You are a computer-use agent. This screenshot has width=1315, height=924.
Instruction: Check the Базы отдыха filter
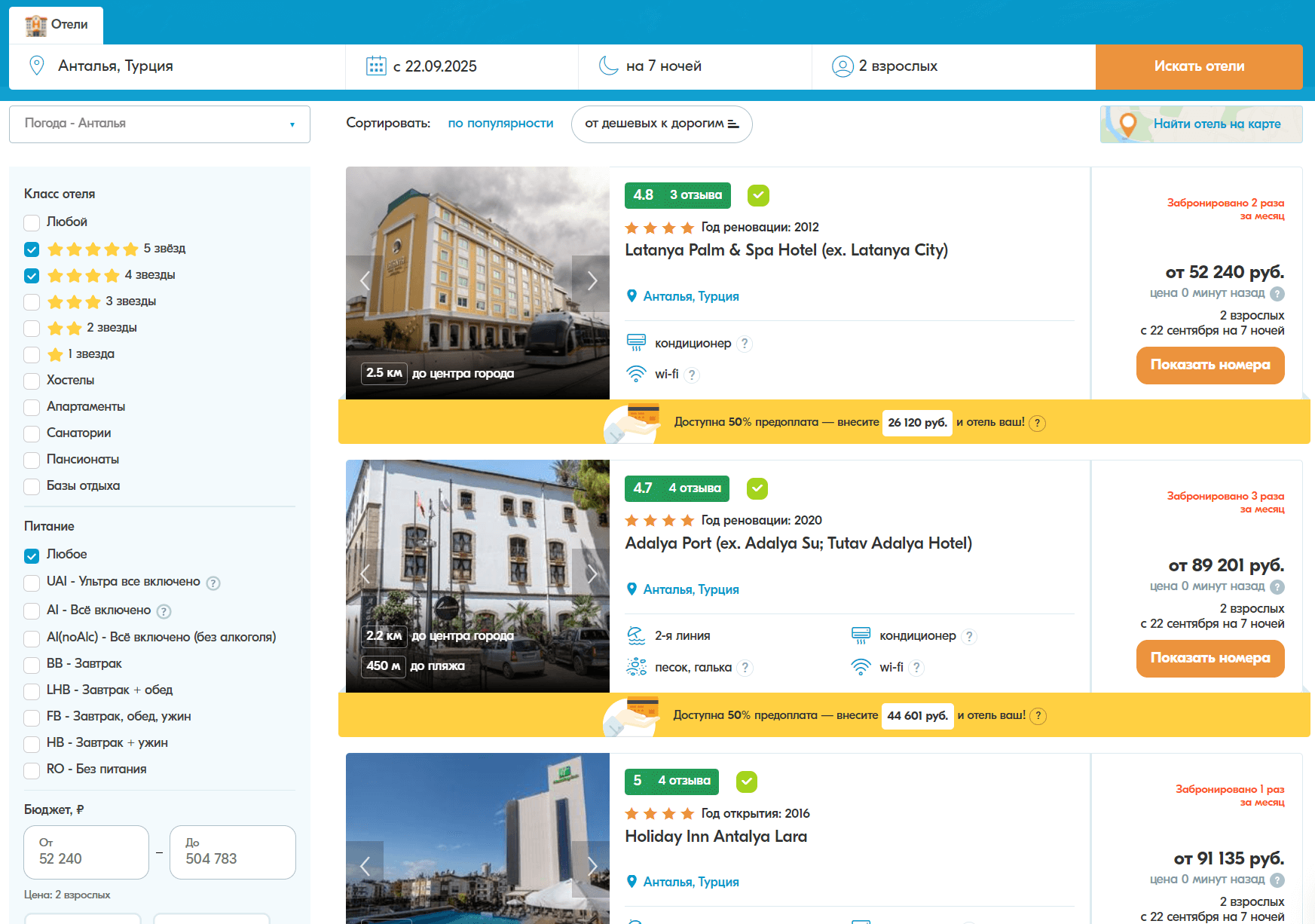tap(32, 487)
